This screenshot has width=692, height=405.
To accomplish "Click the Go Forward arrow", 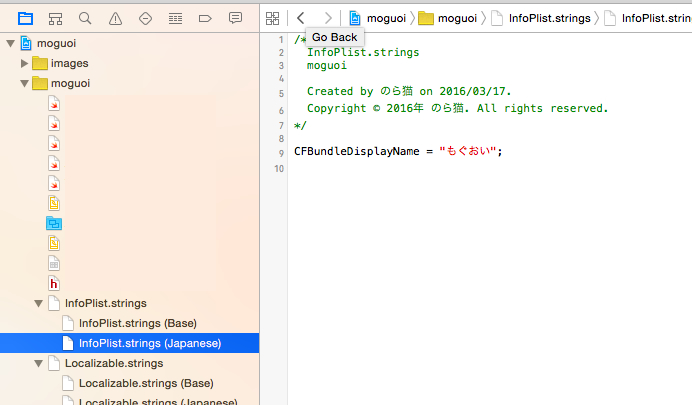I will coord(327,18).
